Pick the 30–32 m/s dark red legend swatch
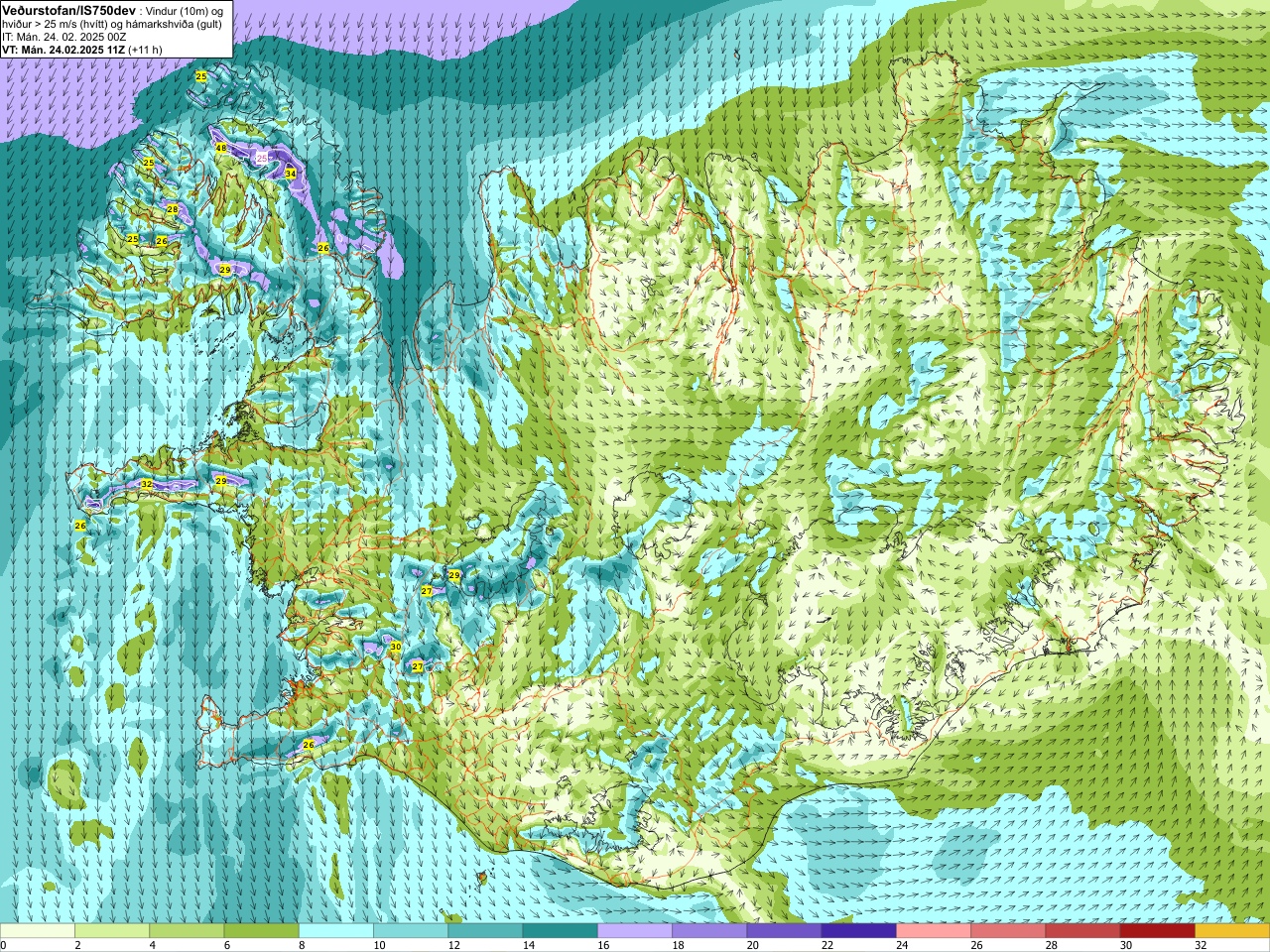The height and width of the screenshot is (952, 1270). pos(1157,931)
